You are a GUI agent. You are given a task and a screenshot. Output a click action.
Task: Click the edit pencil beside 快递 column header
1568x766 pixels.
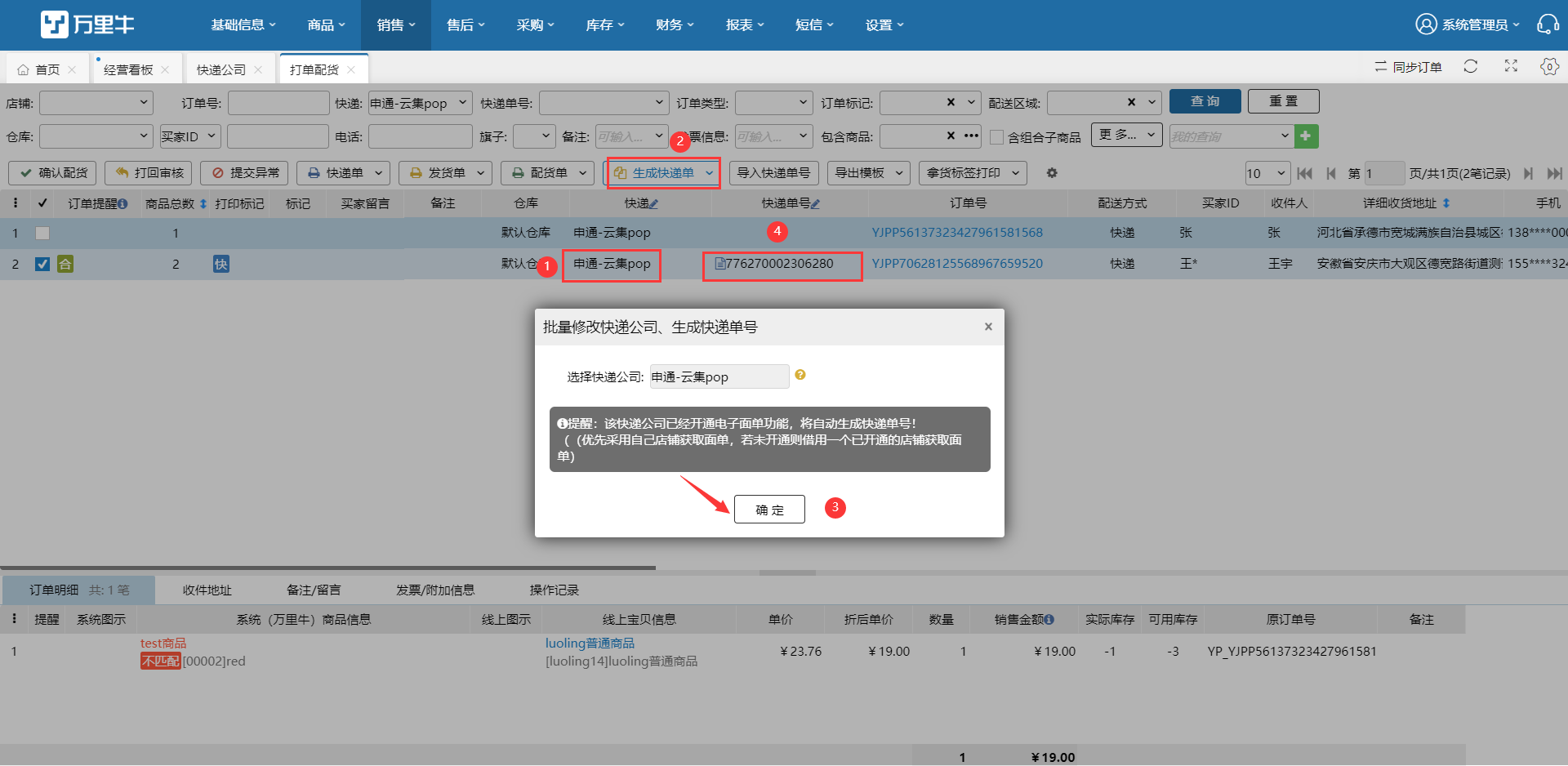coord(654,203)
